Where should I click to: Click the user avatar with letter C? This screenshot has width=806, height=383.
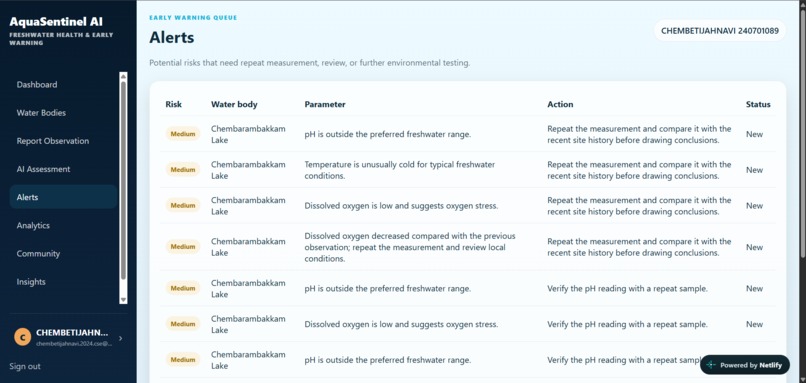22,338
